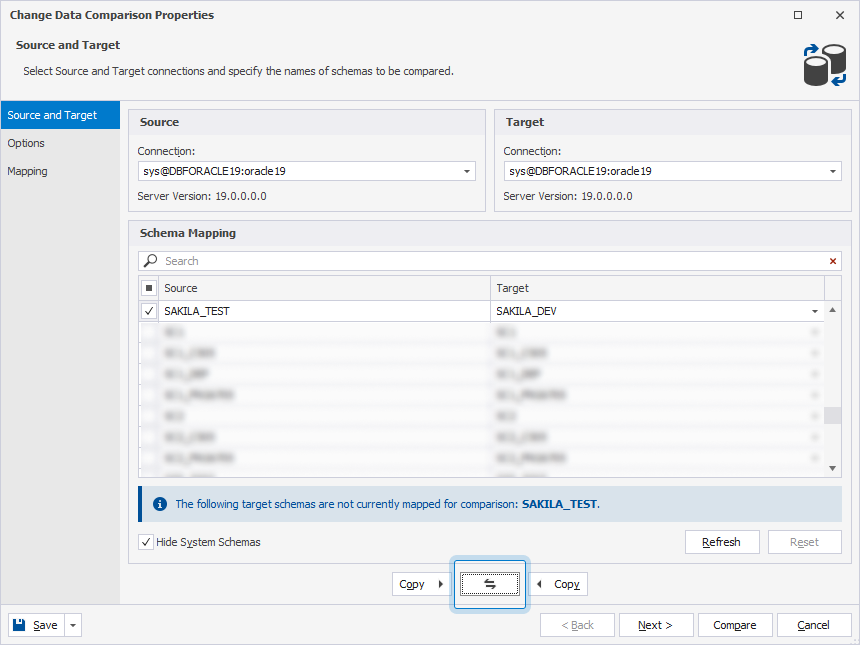Click the Save button
This screenshot has width=860, height=645.
(x=36, y=625)
